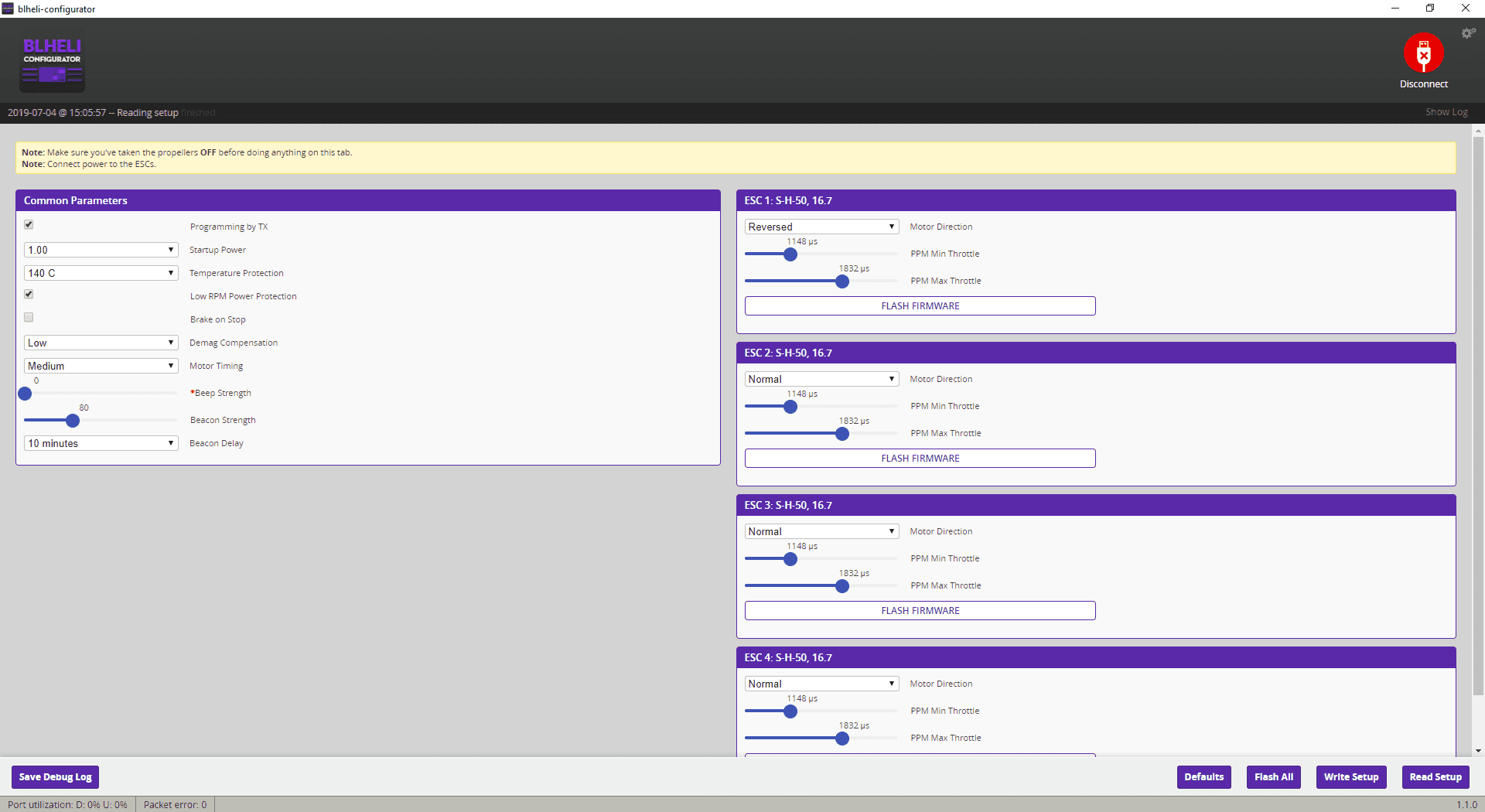Image resolution: width=1485 pixels, height=812 pixels.
Task: Click the 'ESC 1: S-H-50, 16.7' header
Action: point(1096,200)
